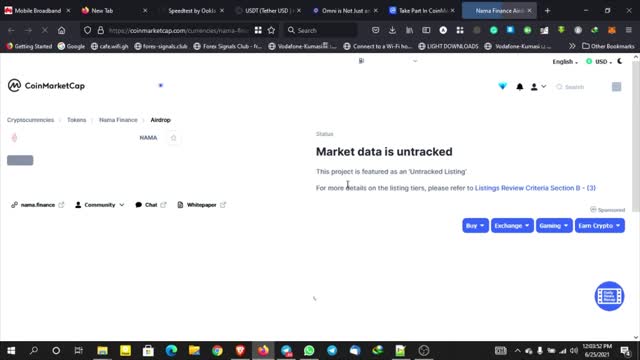Open Save to Pocket icon
This screenshot has height=360, width=640.
click(375, 30)
